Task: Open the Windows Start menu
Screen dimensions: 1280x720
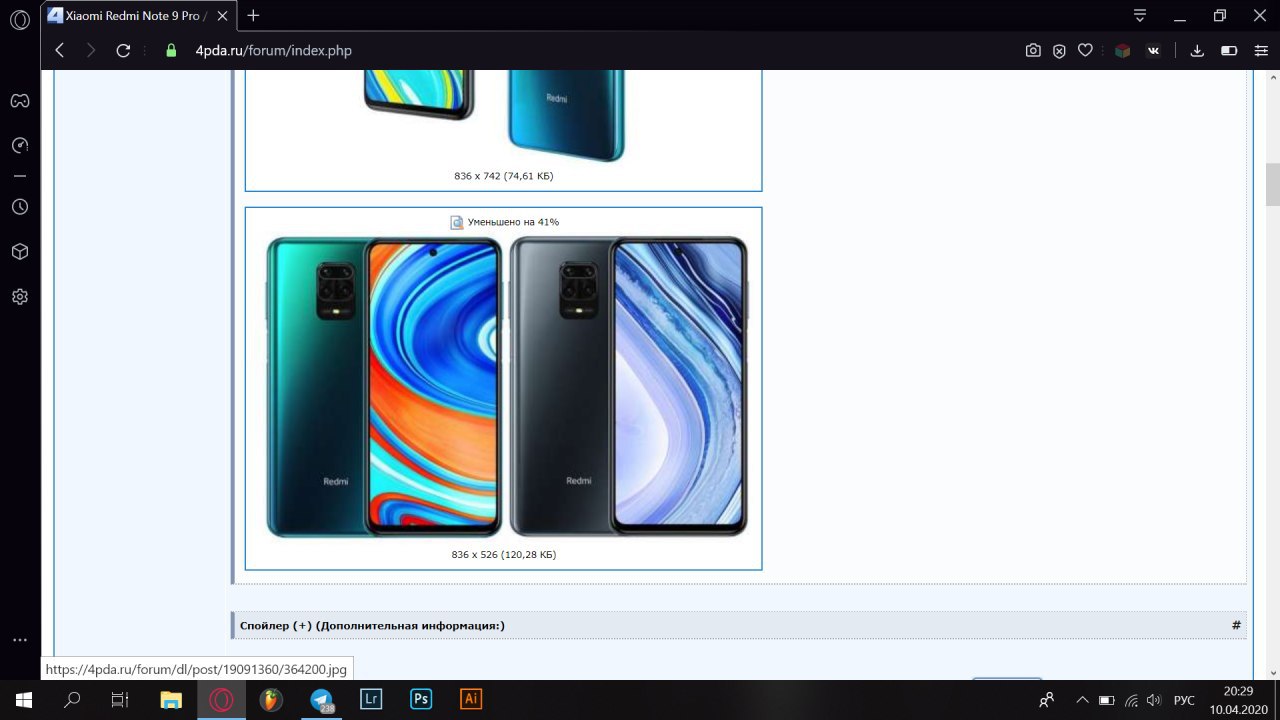Action: [x=23, y=700]
